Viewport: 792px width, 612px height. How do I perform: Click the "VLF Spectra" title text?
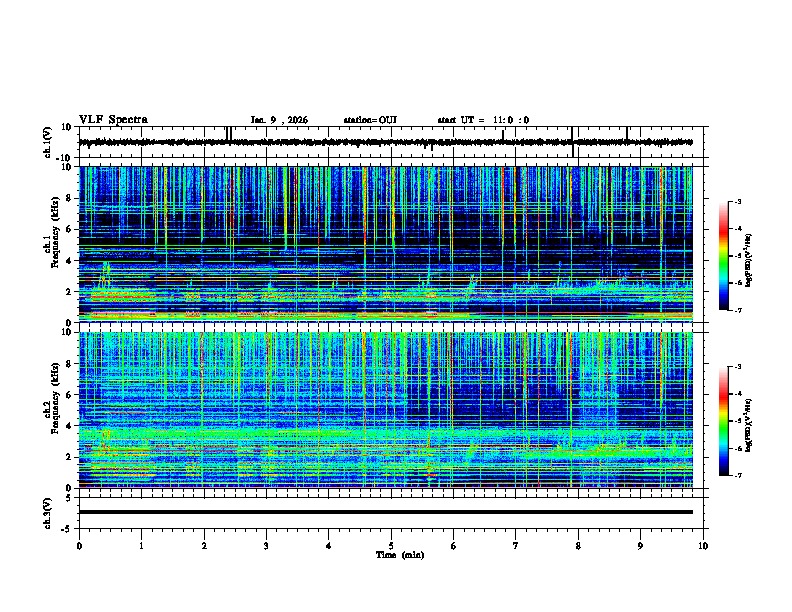[113, 120]
